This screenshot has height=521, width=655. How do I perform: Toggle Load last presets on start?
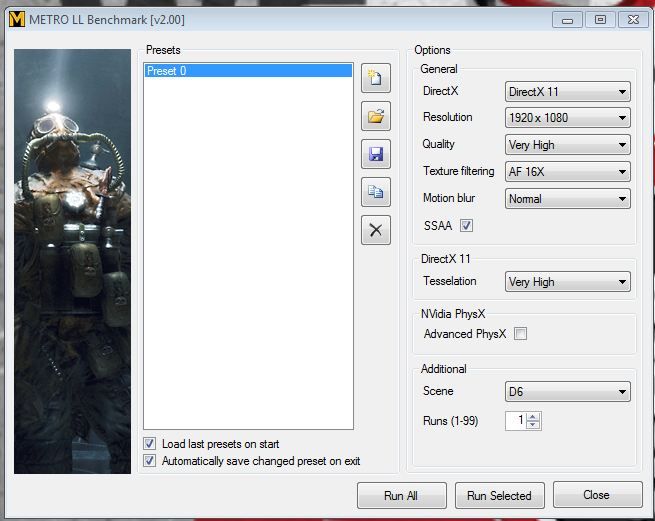(x=150, y=444)
